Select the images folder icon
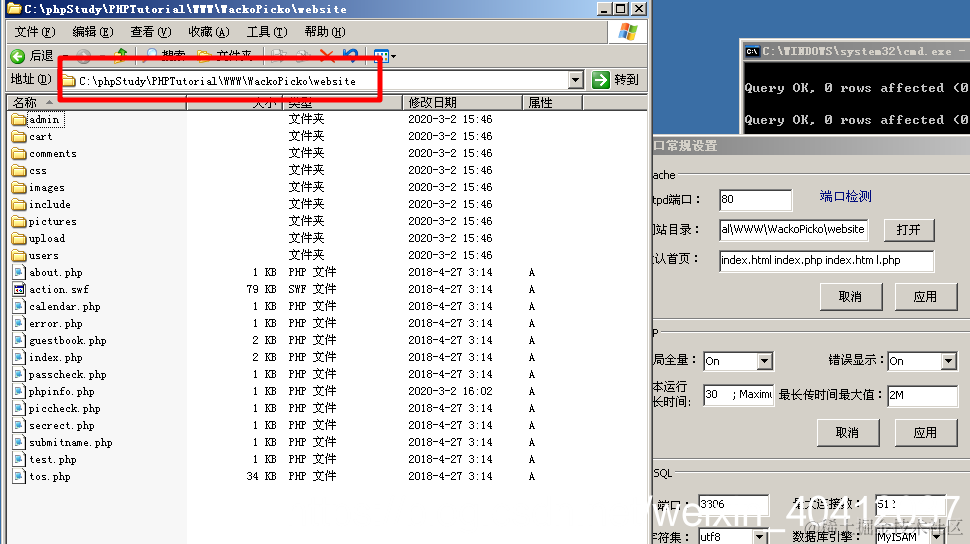This screenshot has width=970, height=544. pos(19,188)
